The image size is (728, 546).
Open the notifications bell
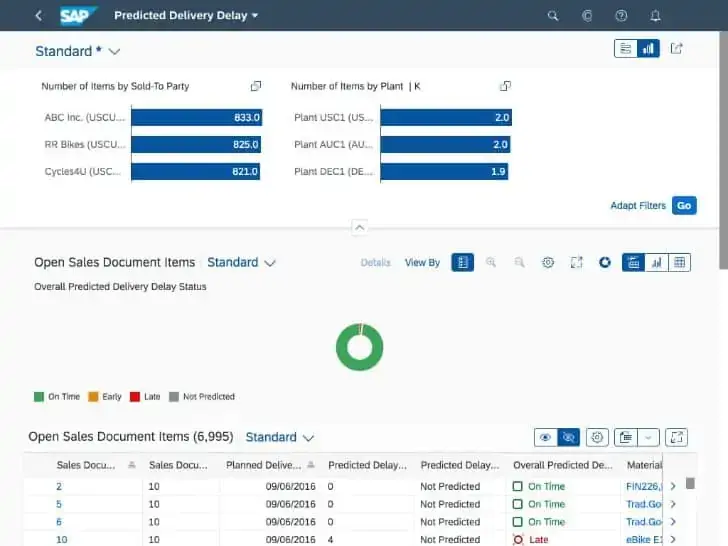(x=655, y=16)
